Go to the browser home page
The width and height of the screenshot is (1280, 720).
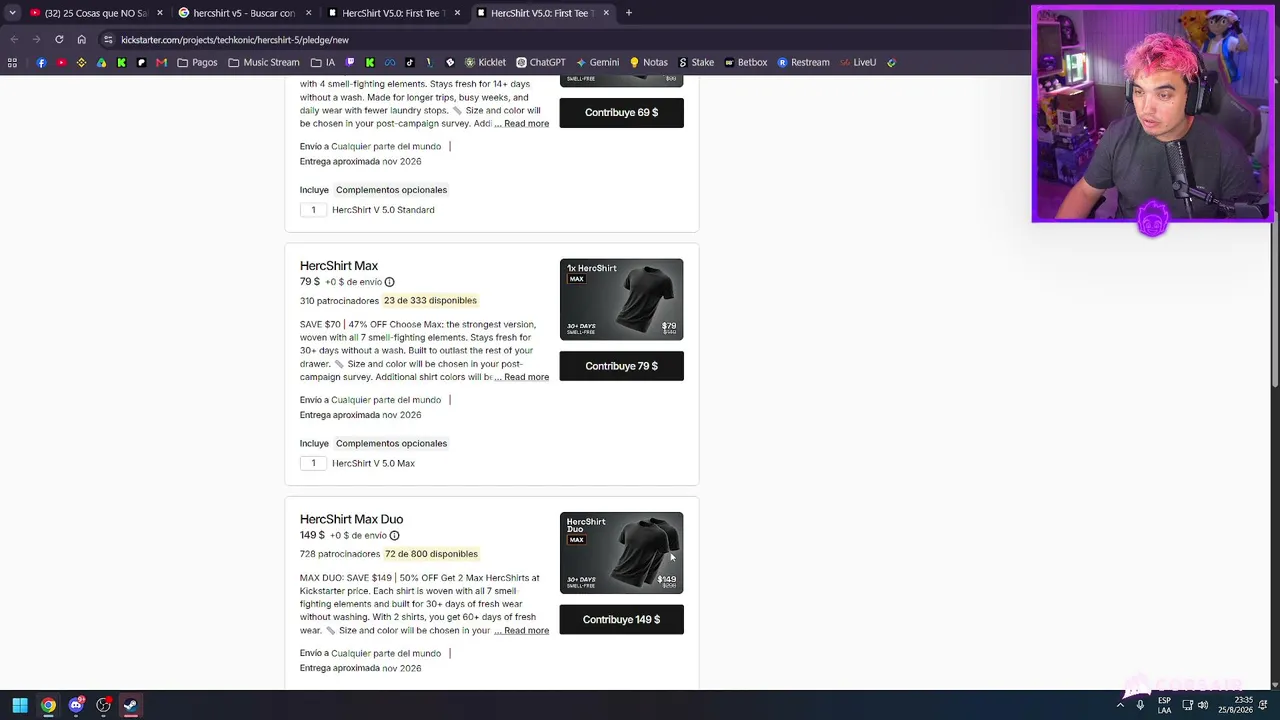click(82, 40)
